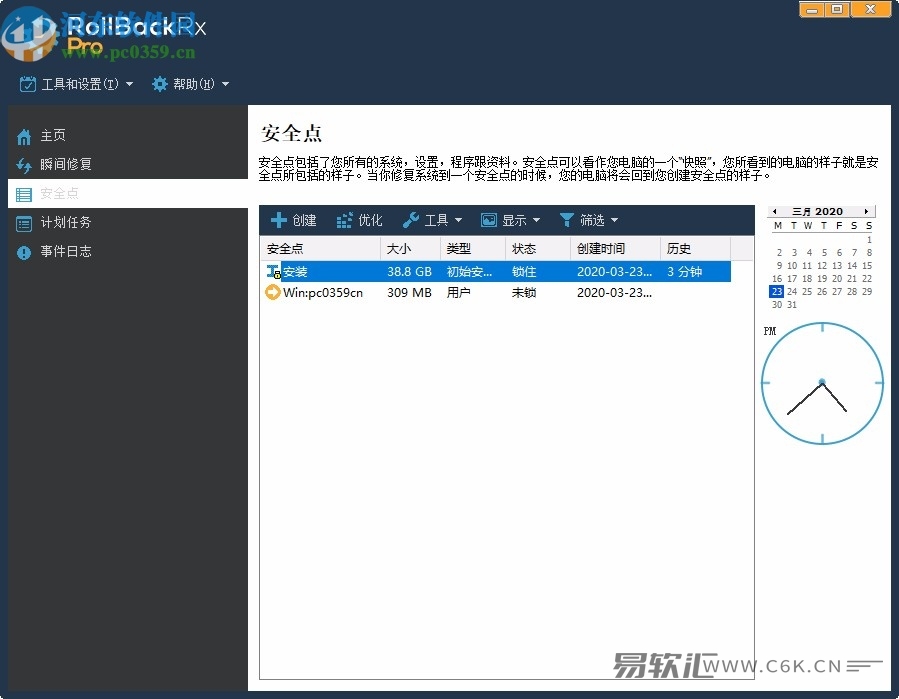Click the 309 MB size cell
Screen dimensions: 899x699
(x=409, y=292)
